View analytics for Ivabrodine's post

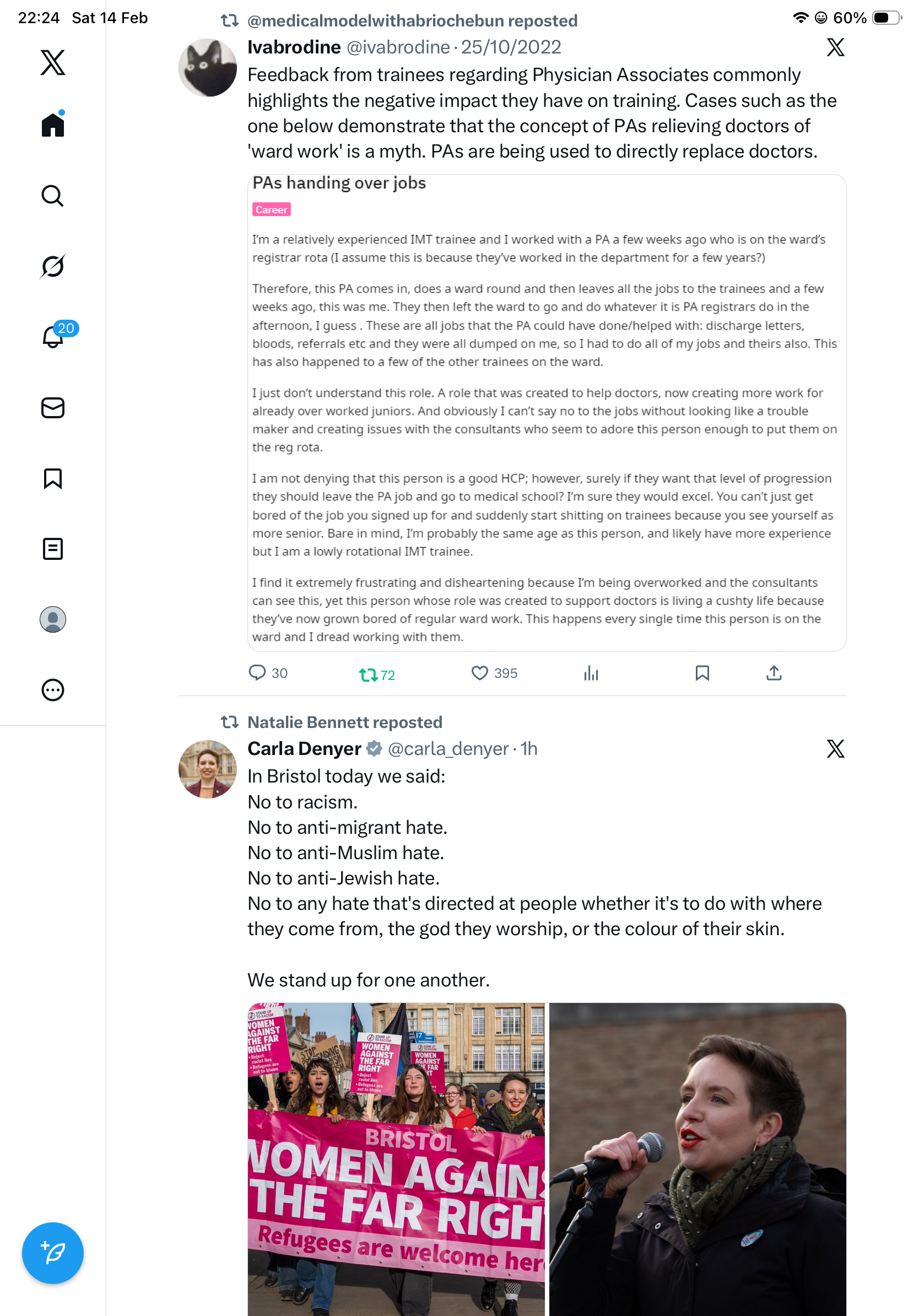(591, 673)
